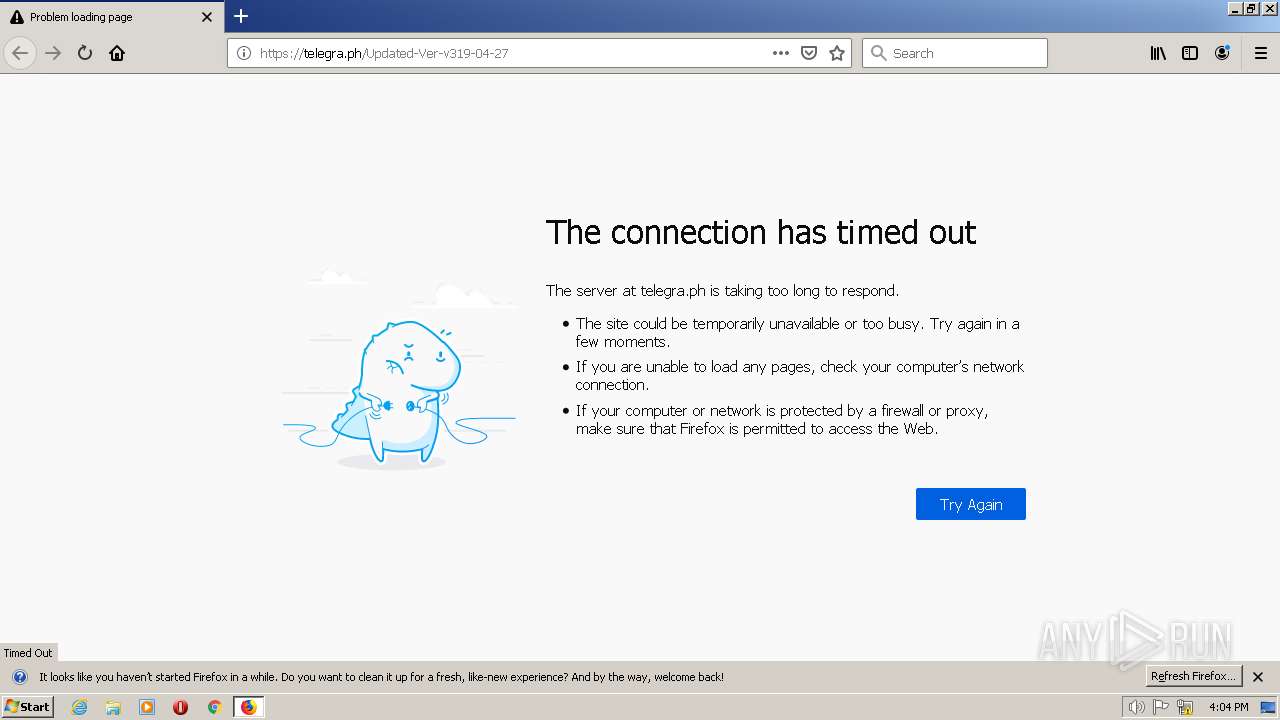
Task: Open media player from taskbar
Action: pyautogui.click(x=147, y=707)
